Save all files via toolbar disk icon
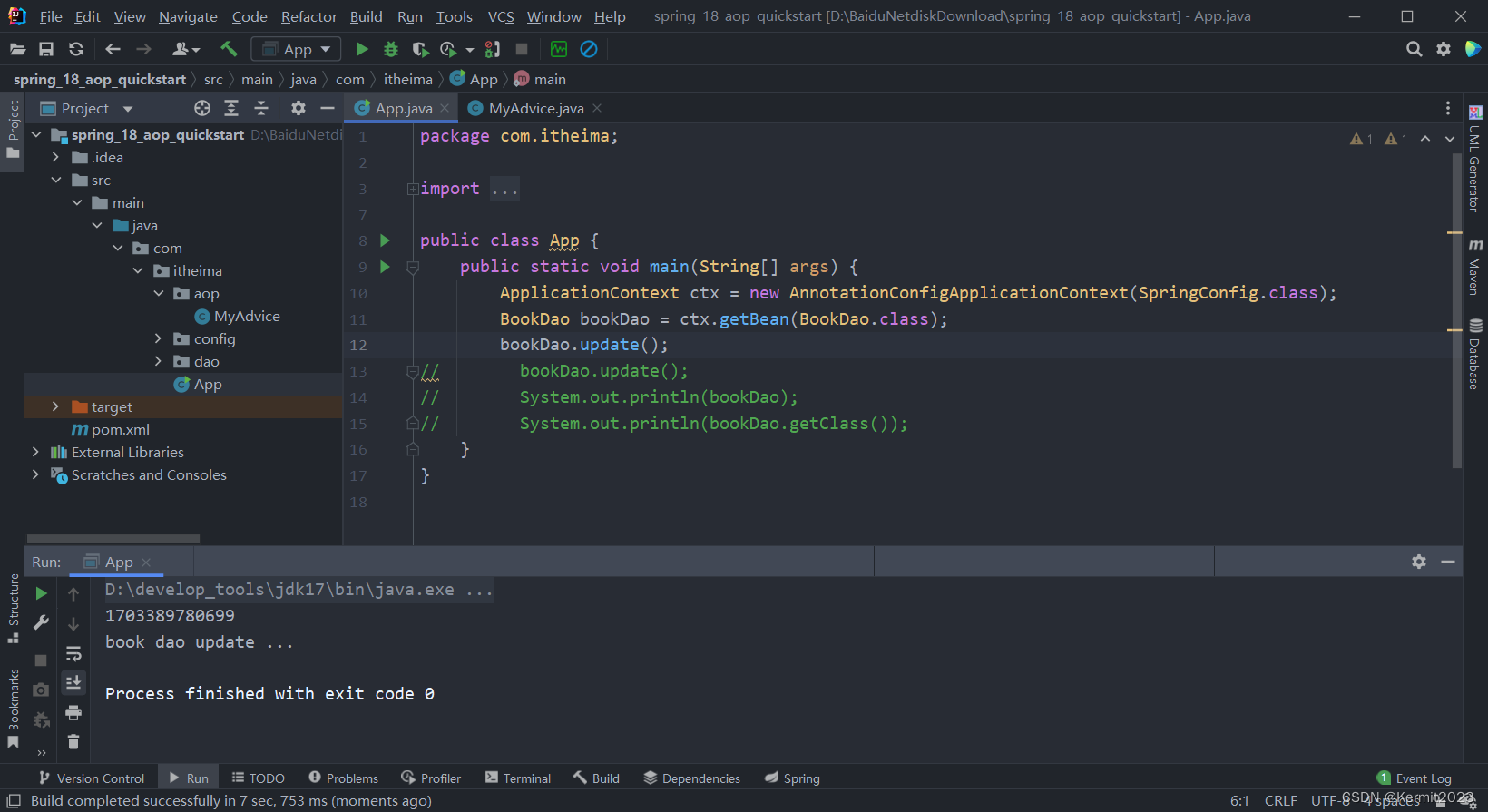 click(46, 49)
